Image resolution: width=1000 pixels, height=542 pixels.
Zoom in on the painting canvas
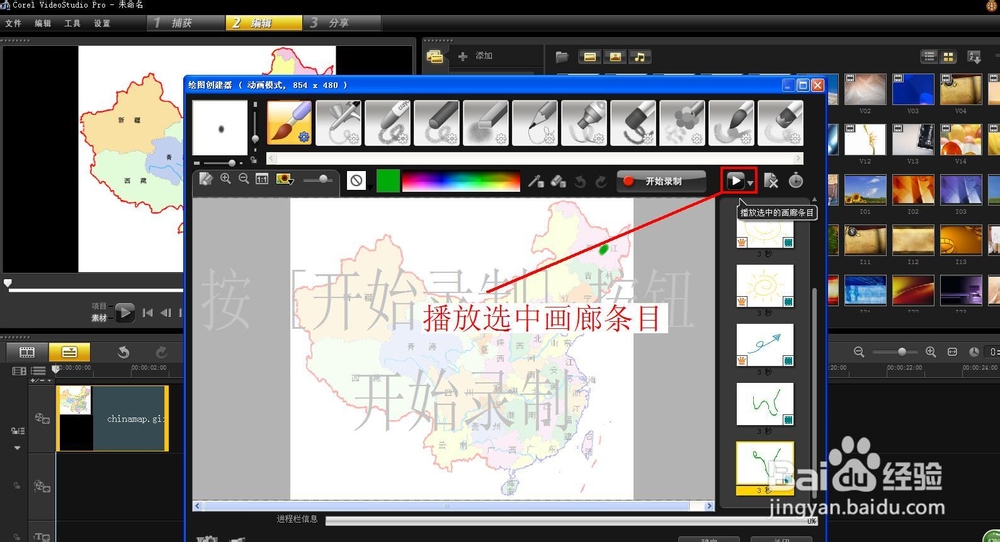[x=225, y=179]
